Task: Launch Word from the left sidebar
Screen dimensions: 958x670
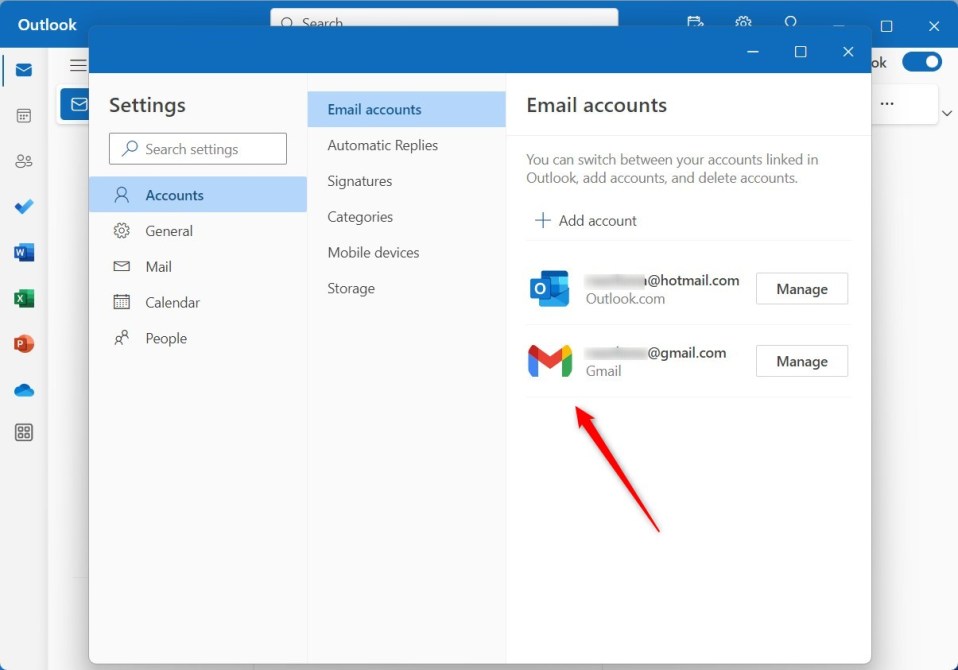Action: 22,252
